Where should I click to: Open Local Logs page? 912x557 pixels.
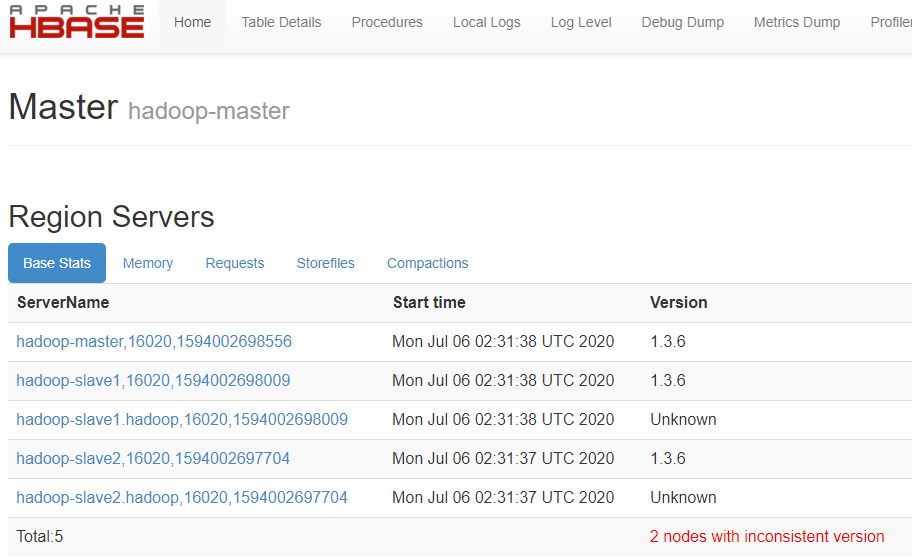point(487,22)
